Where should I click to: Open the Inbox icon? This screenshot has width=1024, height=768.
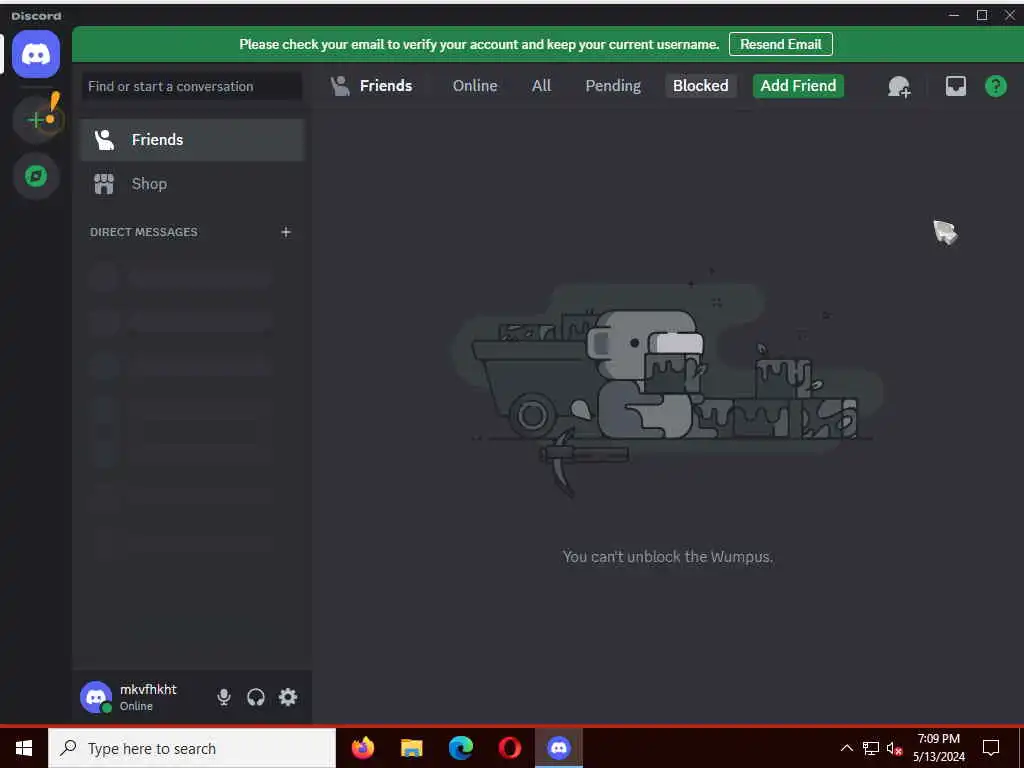[955, 86]
